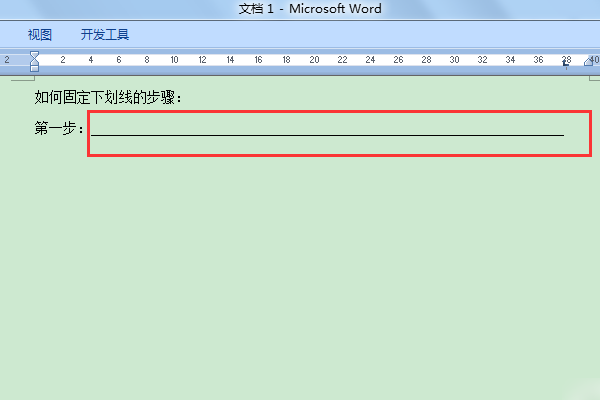Click the first-line indent marker on ruler
The height and width of the screenshot is (400, 600).
(x=34, y=55)
